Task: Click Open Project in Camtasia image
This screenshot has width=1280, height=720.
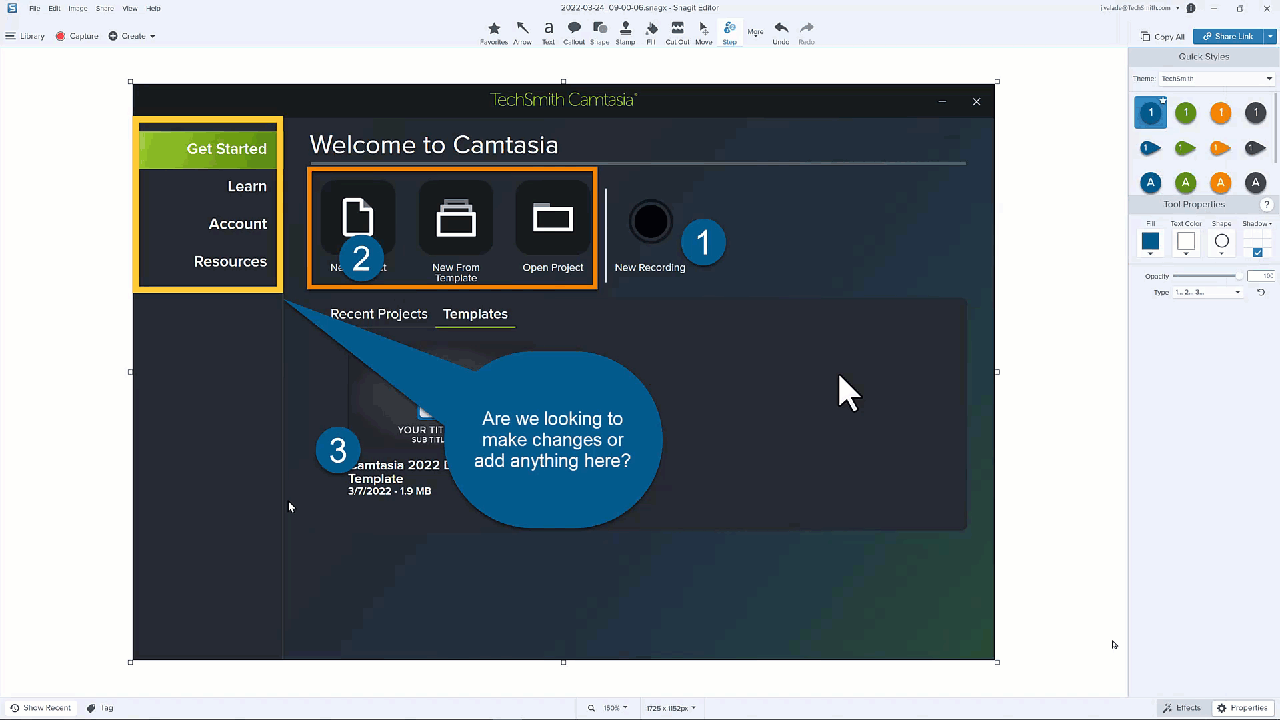Action: 553,228
